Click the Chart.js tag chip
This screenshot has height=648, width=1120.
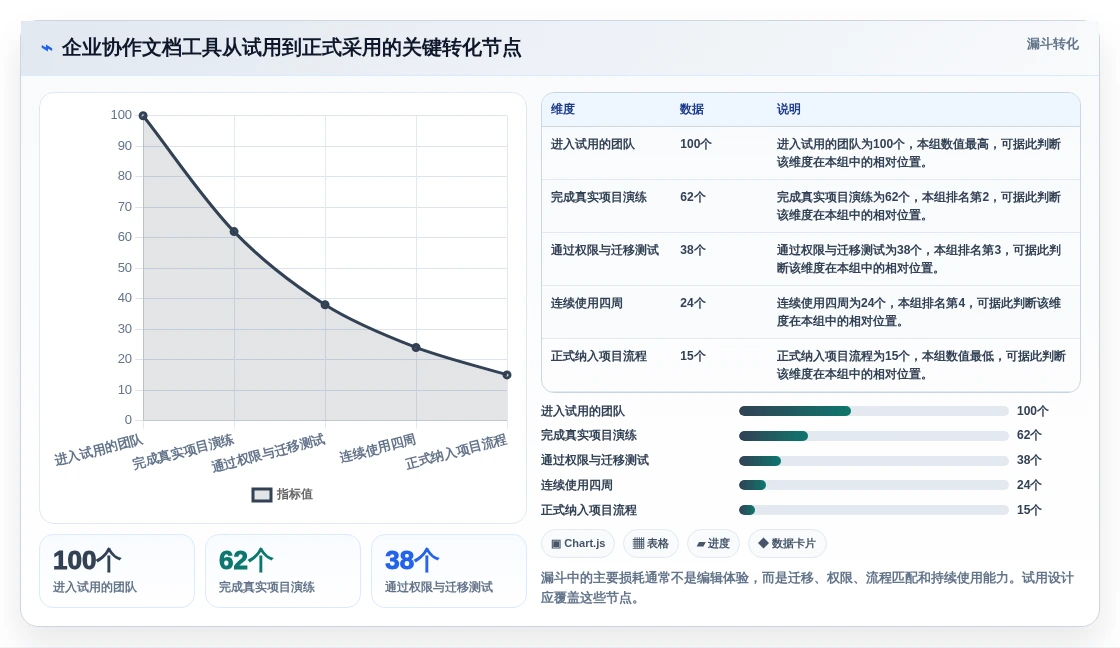click(578, 544)
